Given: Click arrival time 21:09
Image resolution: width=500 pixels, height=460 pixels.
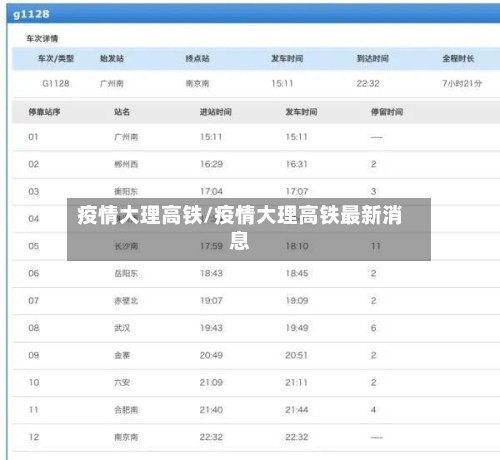Looking at the screenshot, I should (x=211, y=383).
